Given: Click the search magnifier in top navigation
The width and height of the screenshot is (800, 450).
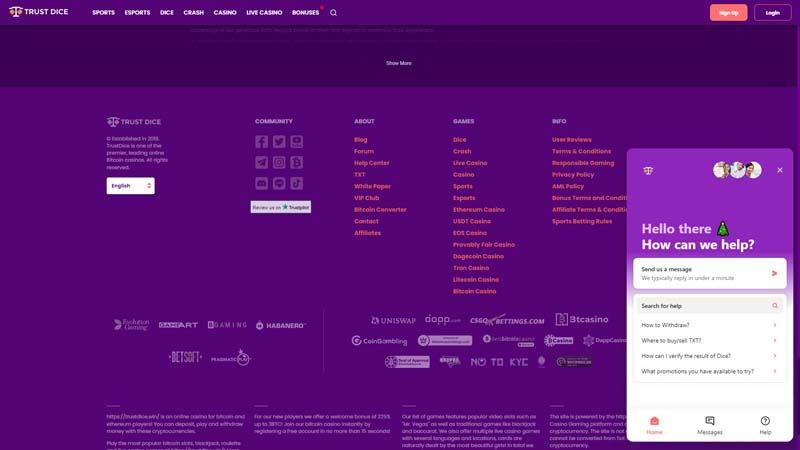Looking at the screenshot, I should coord(334,13).
